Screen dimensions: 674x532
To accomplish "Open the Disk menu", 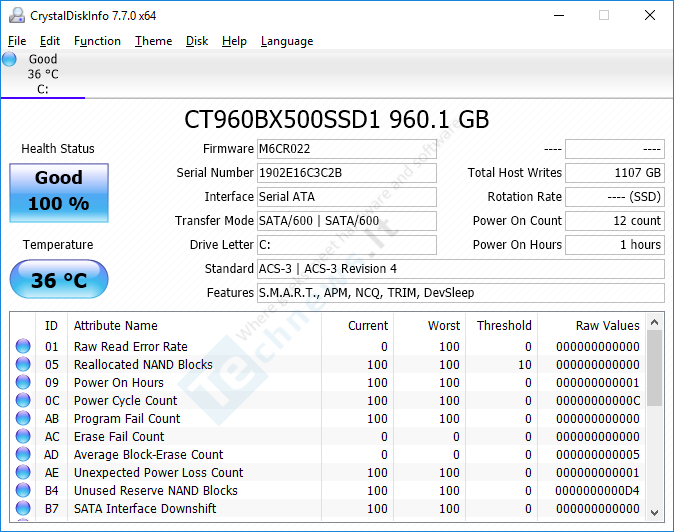I will 197,41.
